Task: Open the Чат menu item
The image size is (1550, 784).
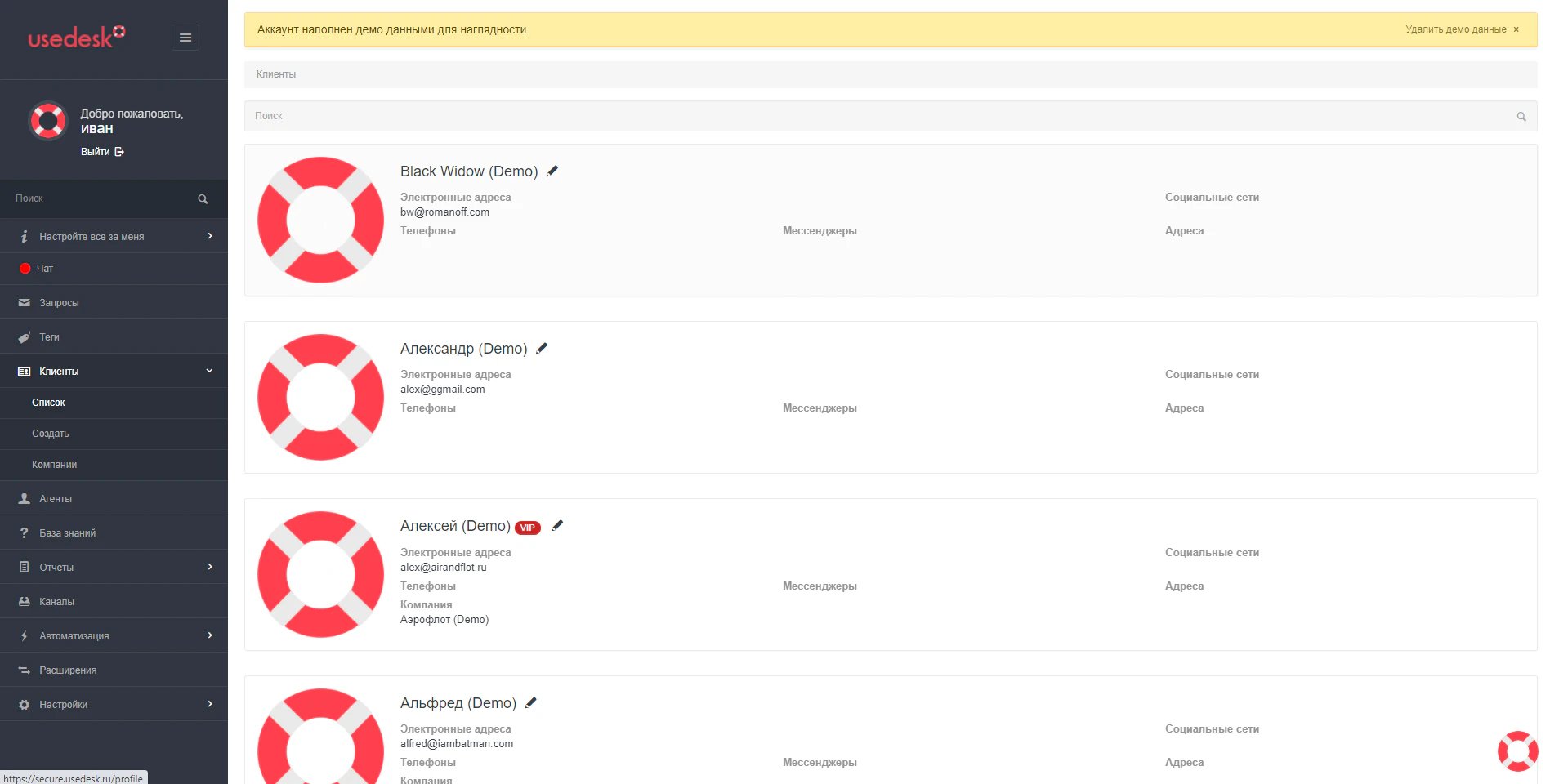Action: [114, 268]
